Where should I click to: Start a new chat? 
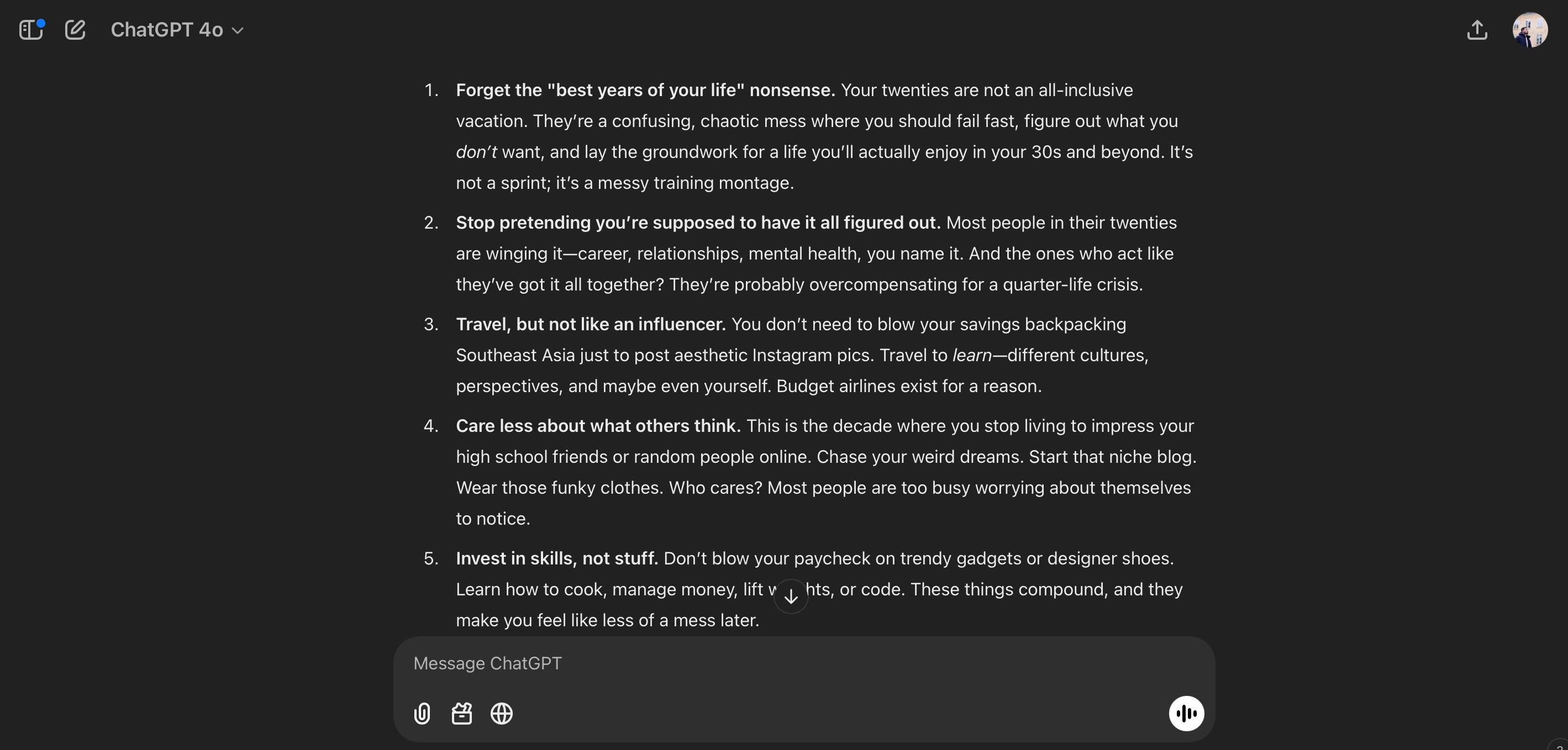point(75,30)
